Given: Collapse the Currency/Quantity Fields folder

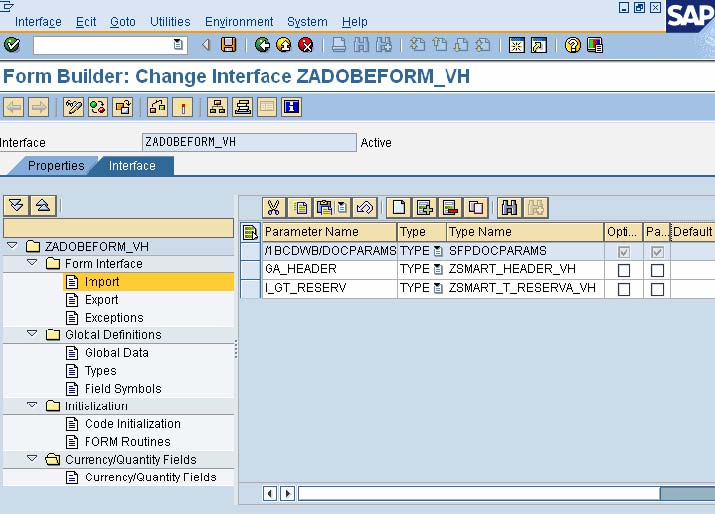Looking at the screenshot, I should 32,458.
